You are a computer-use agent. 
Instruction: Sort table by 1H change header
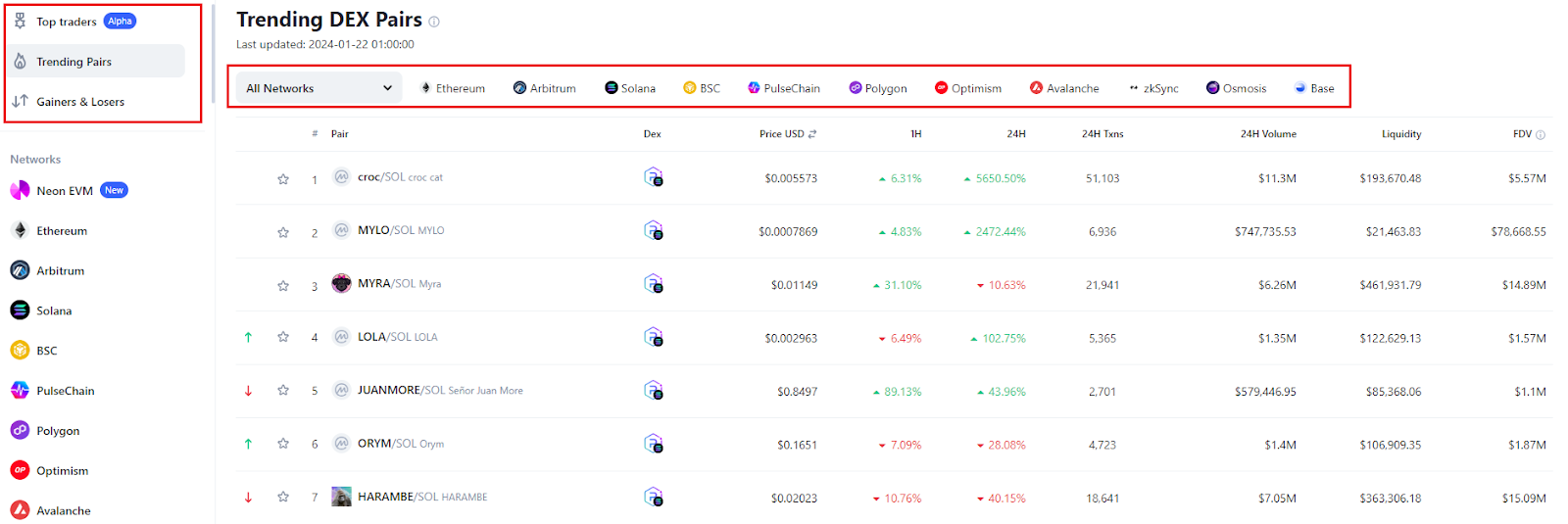click(915, 134)
